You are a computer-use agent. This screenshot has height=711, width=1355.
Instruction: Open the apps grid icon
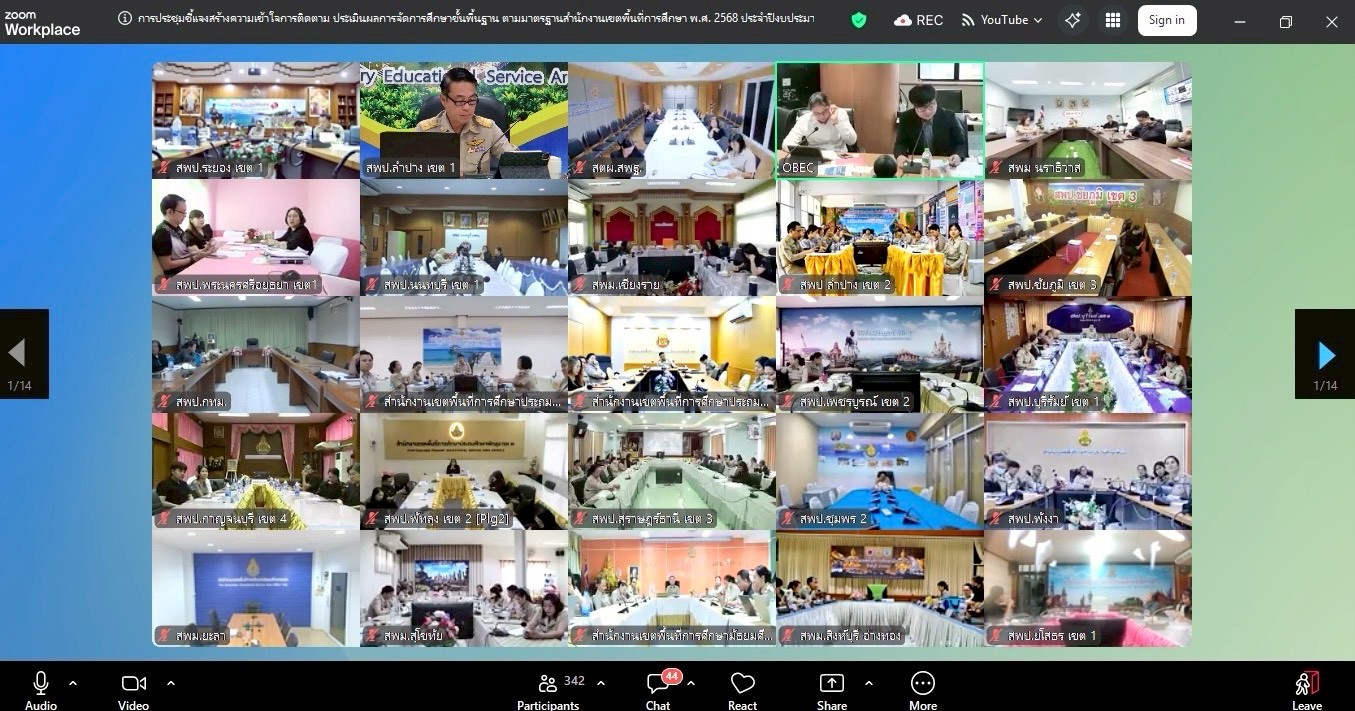tap(1113, 20)
